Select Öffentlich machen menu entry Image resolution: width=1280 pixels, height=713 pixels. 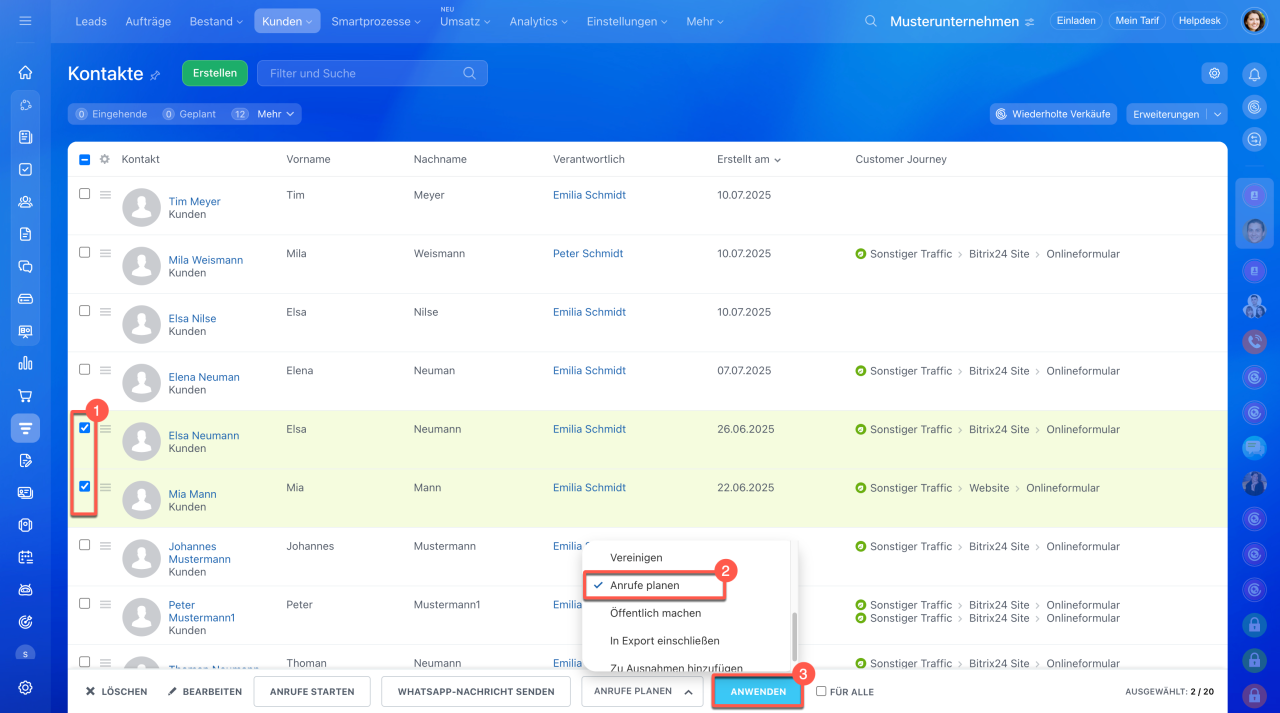(655, 613)
